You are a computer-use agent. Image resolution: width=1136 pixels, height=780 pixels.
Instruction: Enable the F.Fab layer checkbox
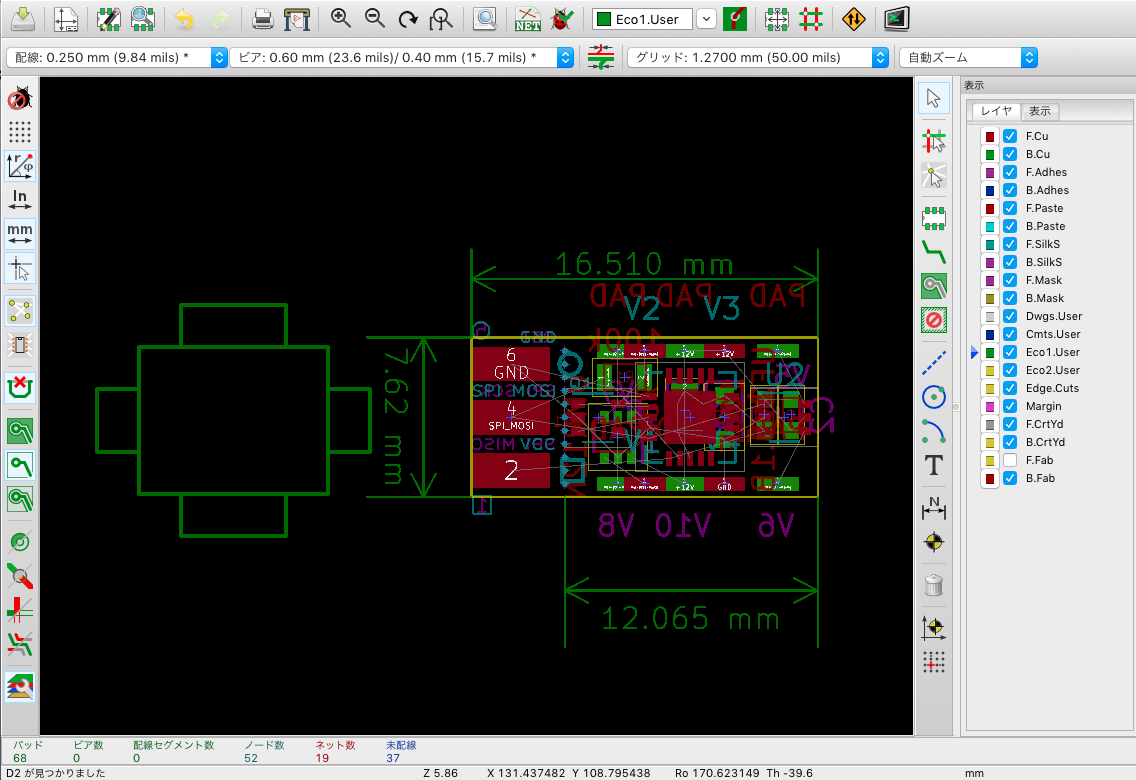[1010, 460]
